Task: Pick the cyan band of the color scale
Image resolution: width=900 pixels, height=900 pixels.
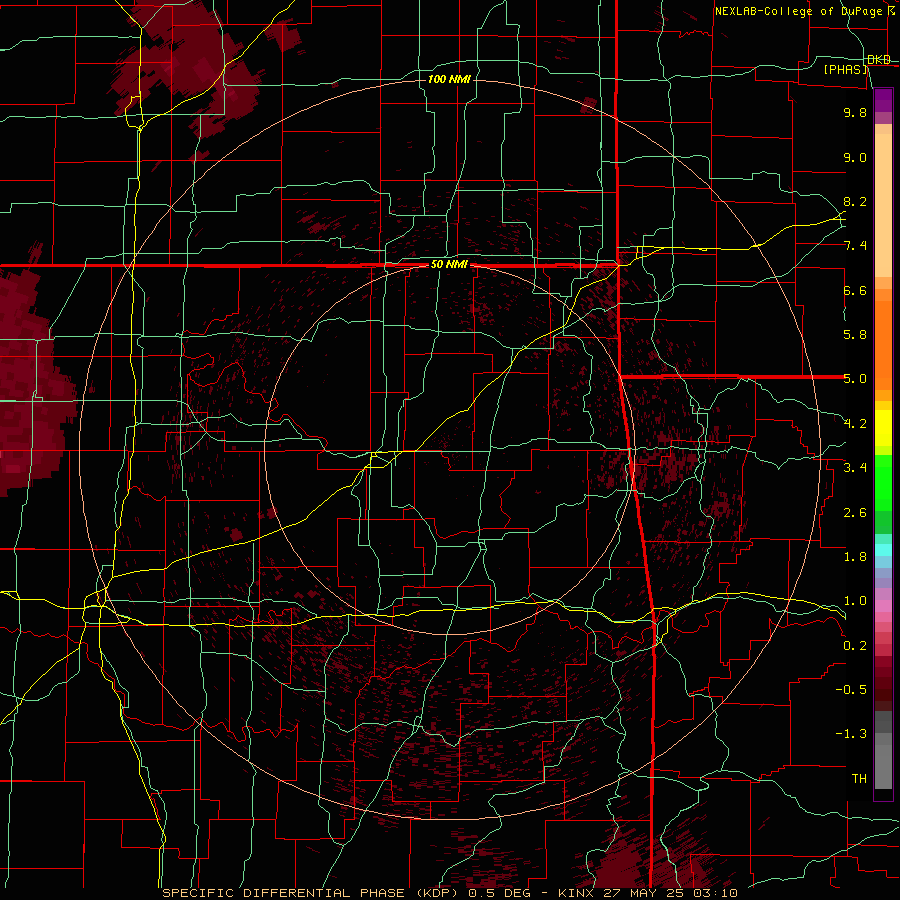Action: click(883, 550)
